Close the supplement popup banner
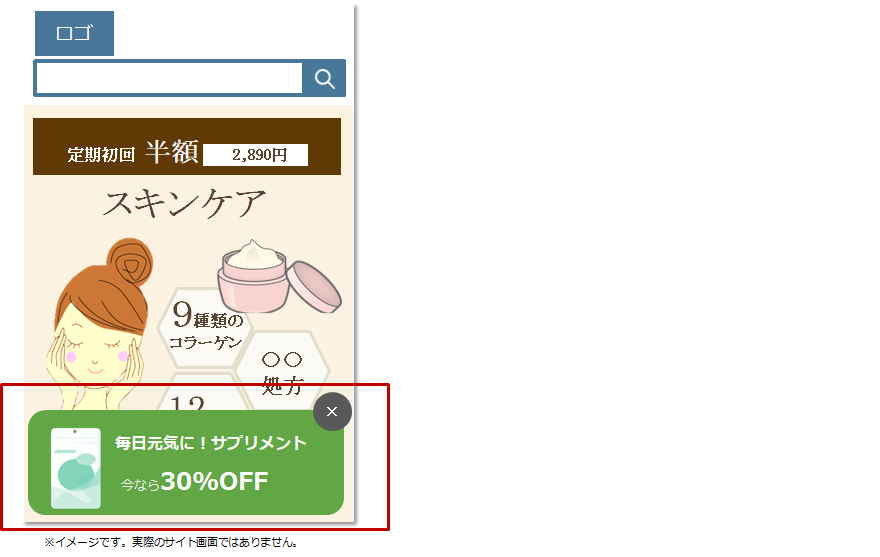This screenshot has width=880, height=557. (332, 412)
